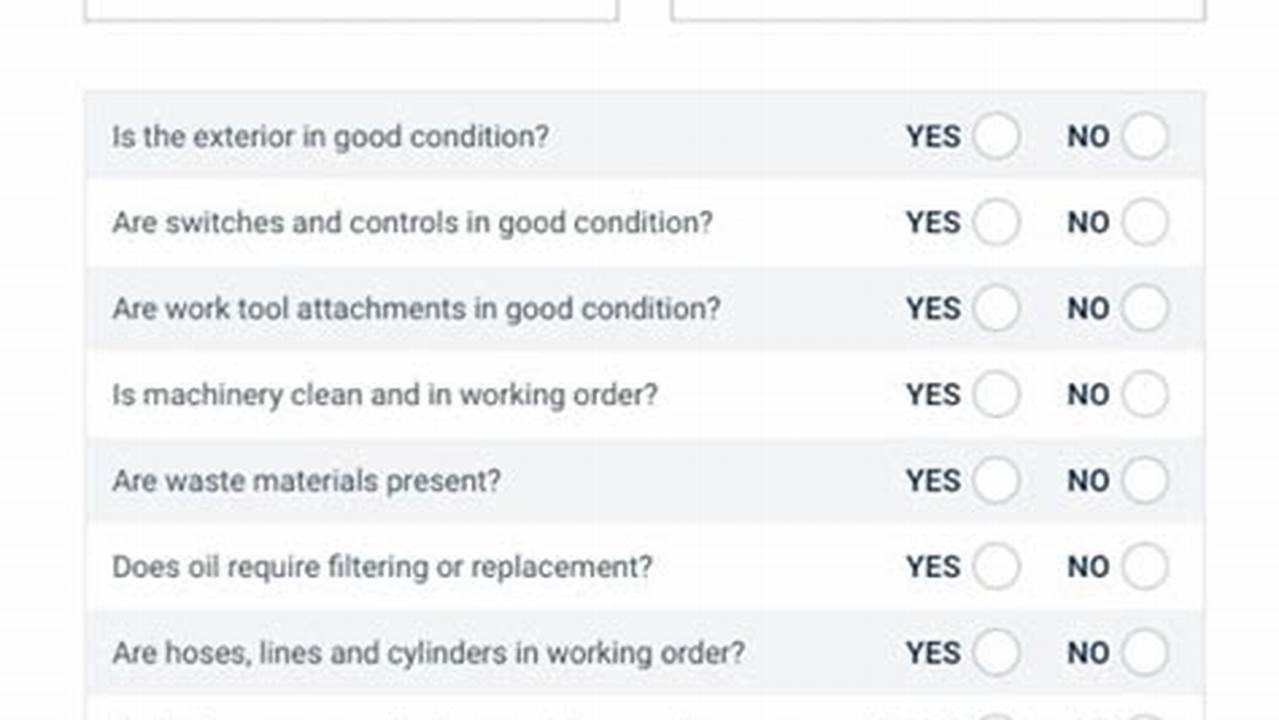
Task: Select YES for exterior in good condition
Action: (997, 137)
